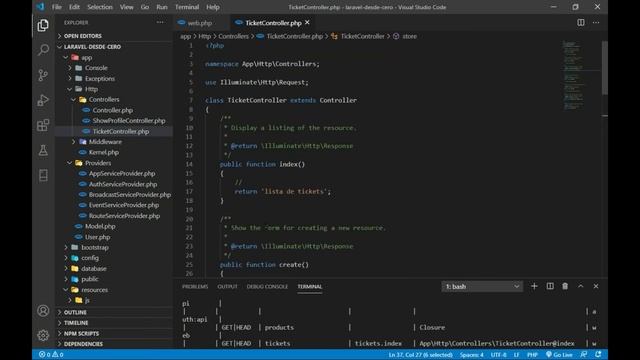The image size is (640, 360).
Task: Open the Source Control view
Action: [43, 75]
